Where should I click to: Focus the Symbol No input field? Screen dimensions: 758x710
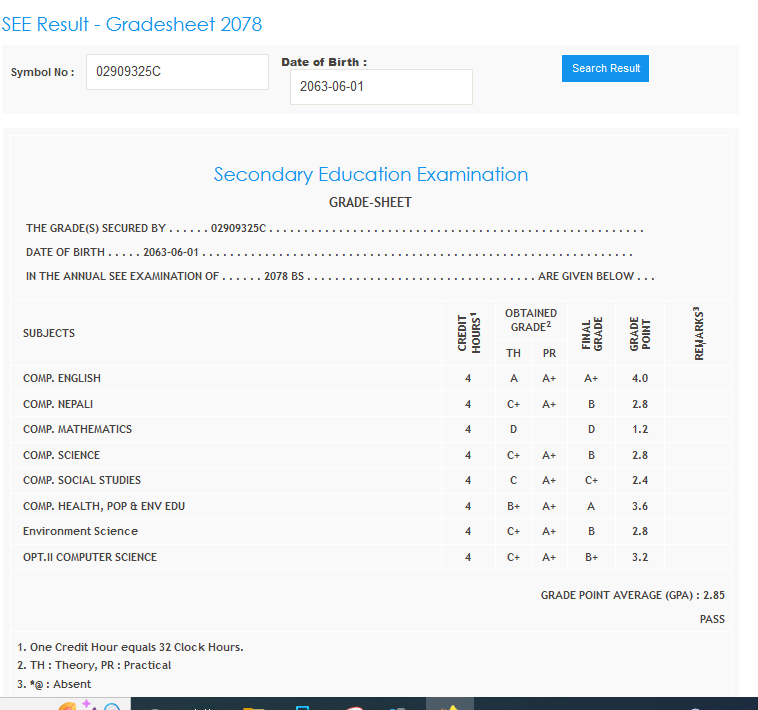(x=177, y=72)
